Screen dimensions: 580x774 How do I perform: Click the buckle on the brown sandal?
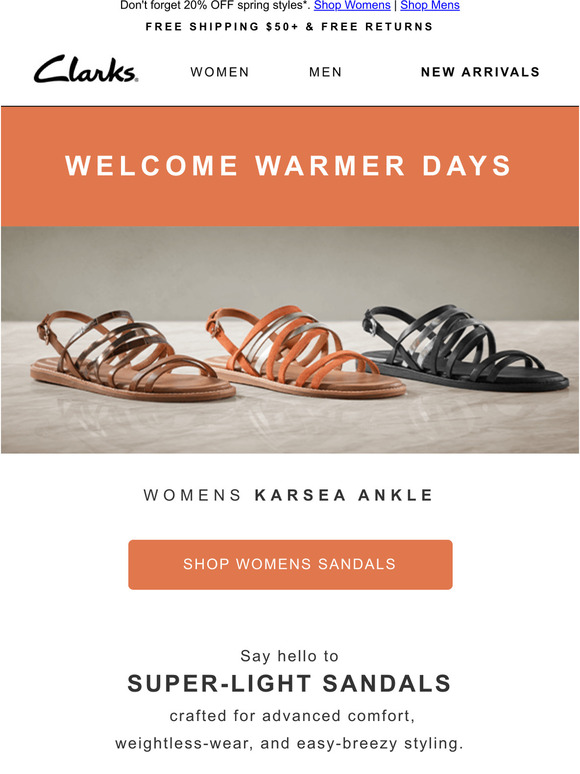click(43, 332)
